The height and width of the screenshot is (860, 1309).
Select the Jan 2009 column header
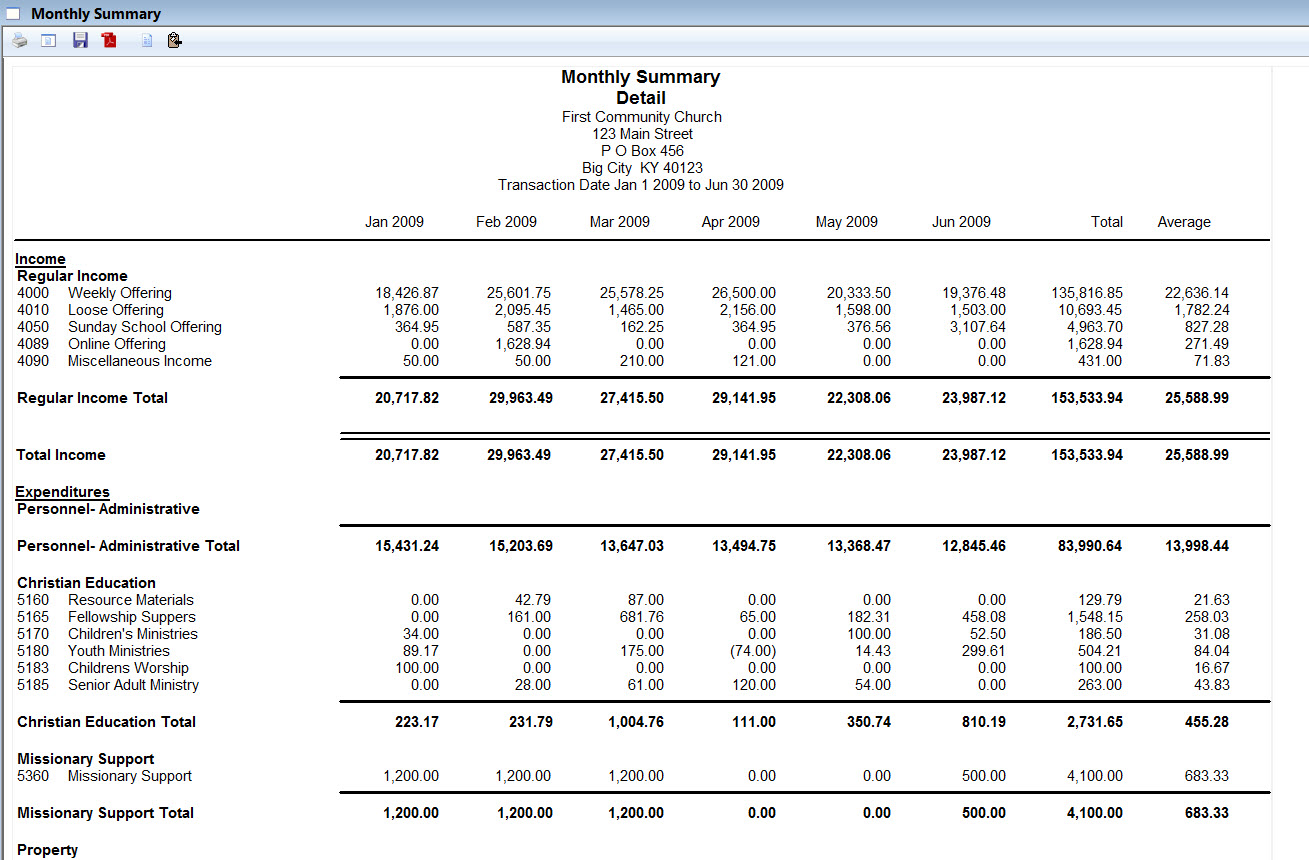click(394, 222)
